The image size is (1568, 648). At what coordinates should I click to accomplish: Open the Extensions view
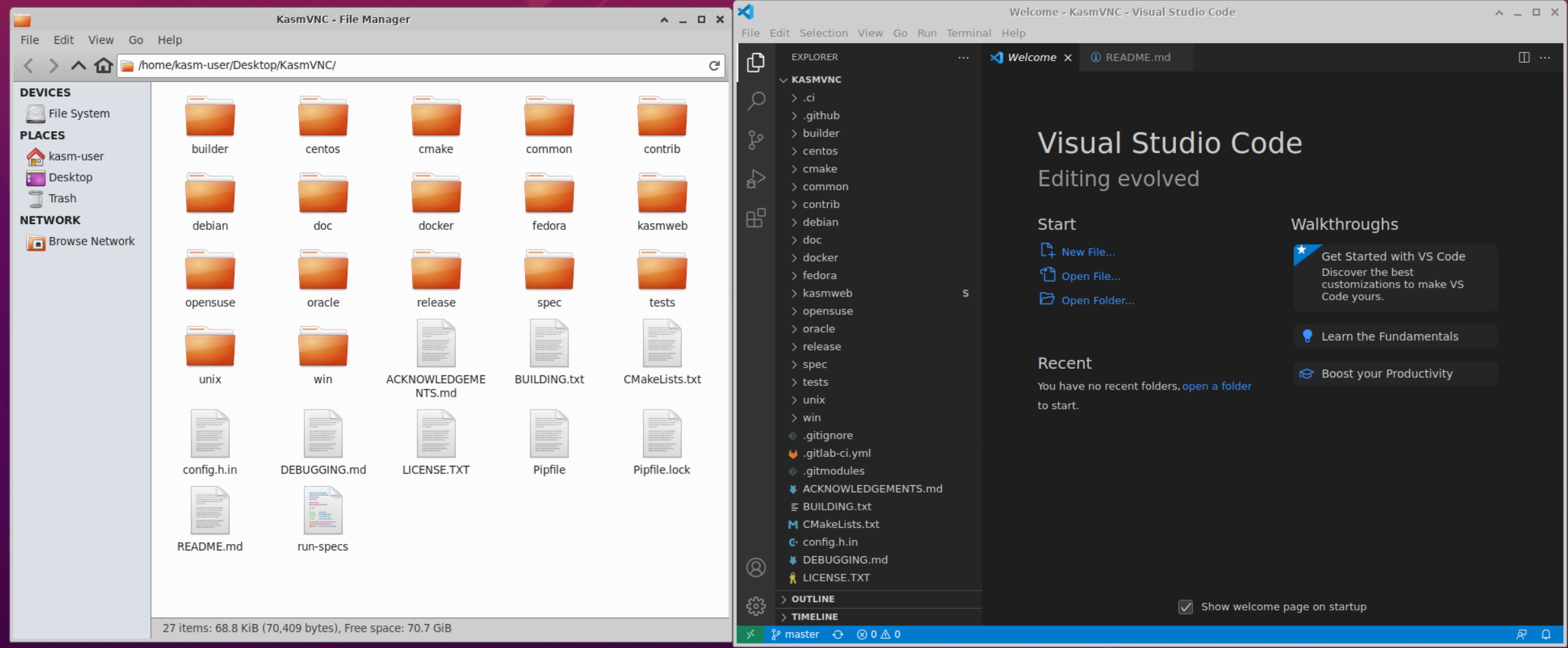pyautogui.click(x=756, y=218)
